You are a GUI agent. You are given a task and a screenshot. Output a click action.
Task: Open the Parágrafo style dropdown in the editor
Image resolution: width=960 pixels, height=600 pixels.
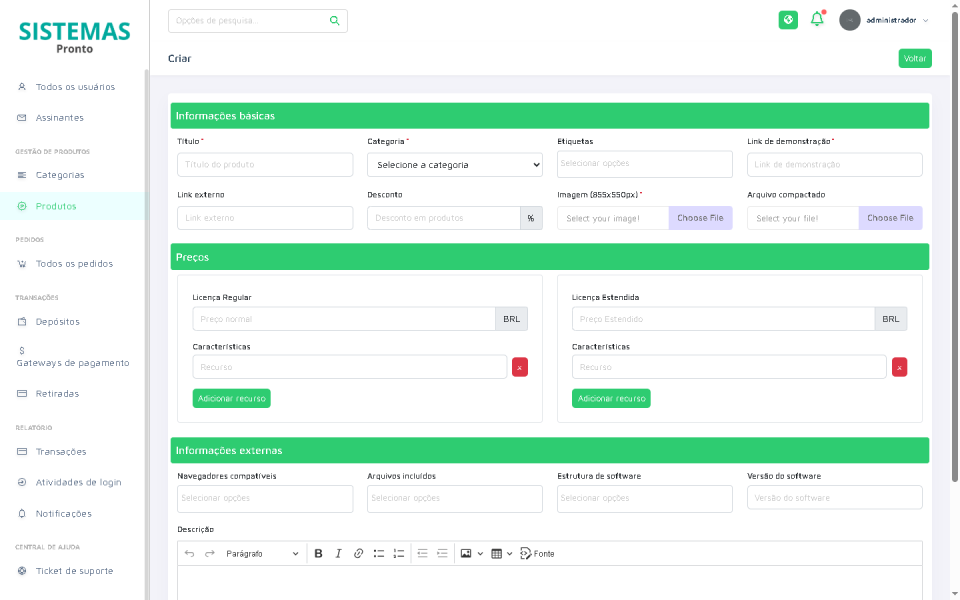(x=257, y=553)
